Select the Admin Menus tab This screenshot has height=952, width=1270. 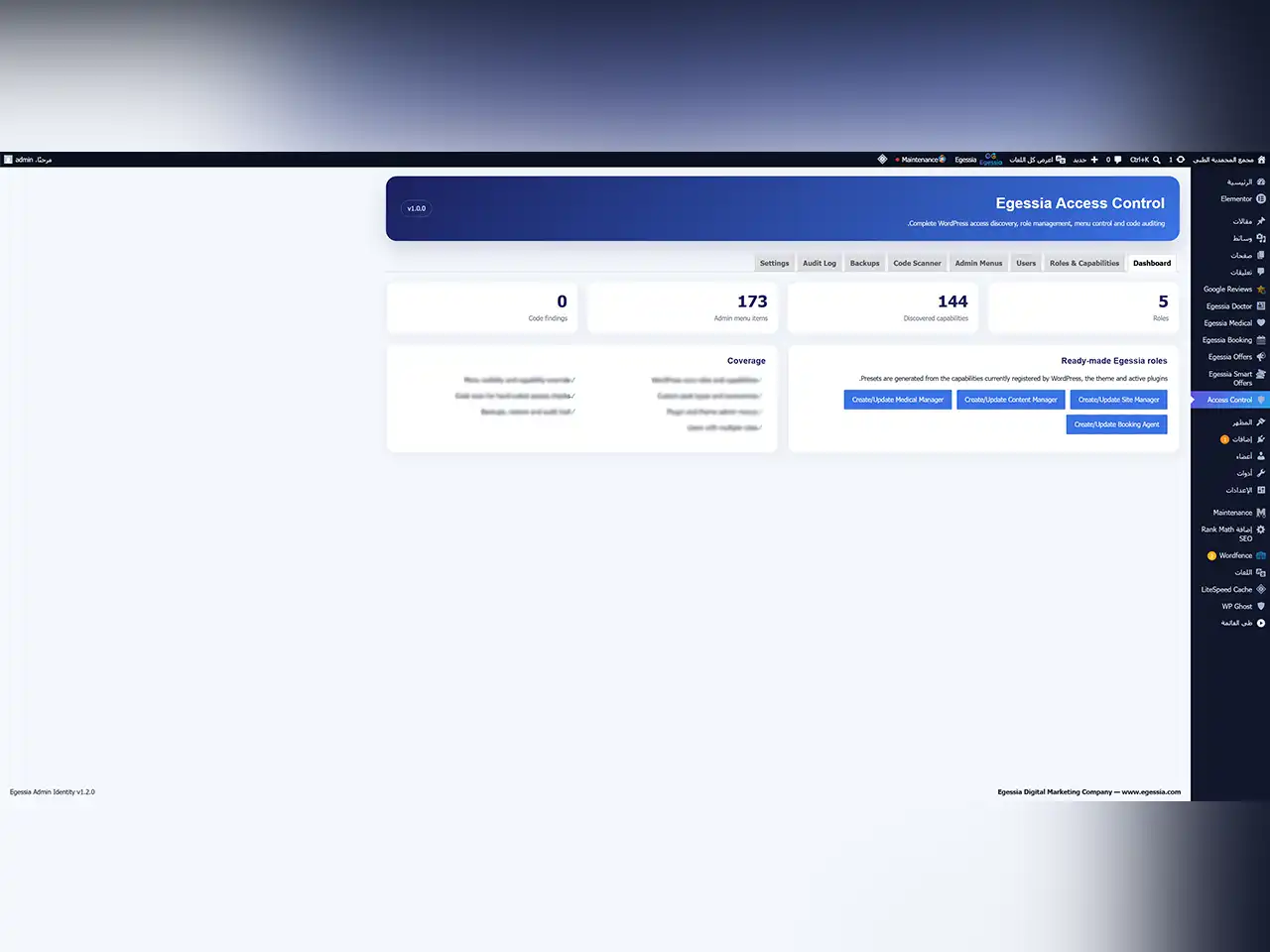coord(978,263)
